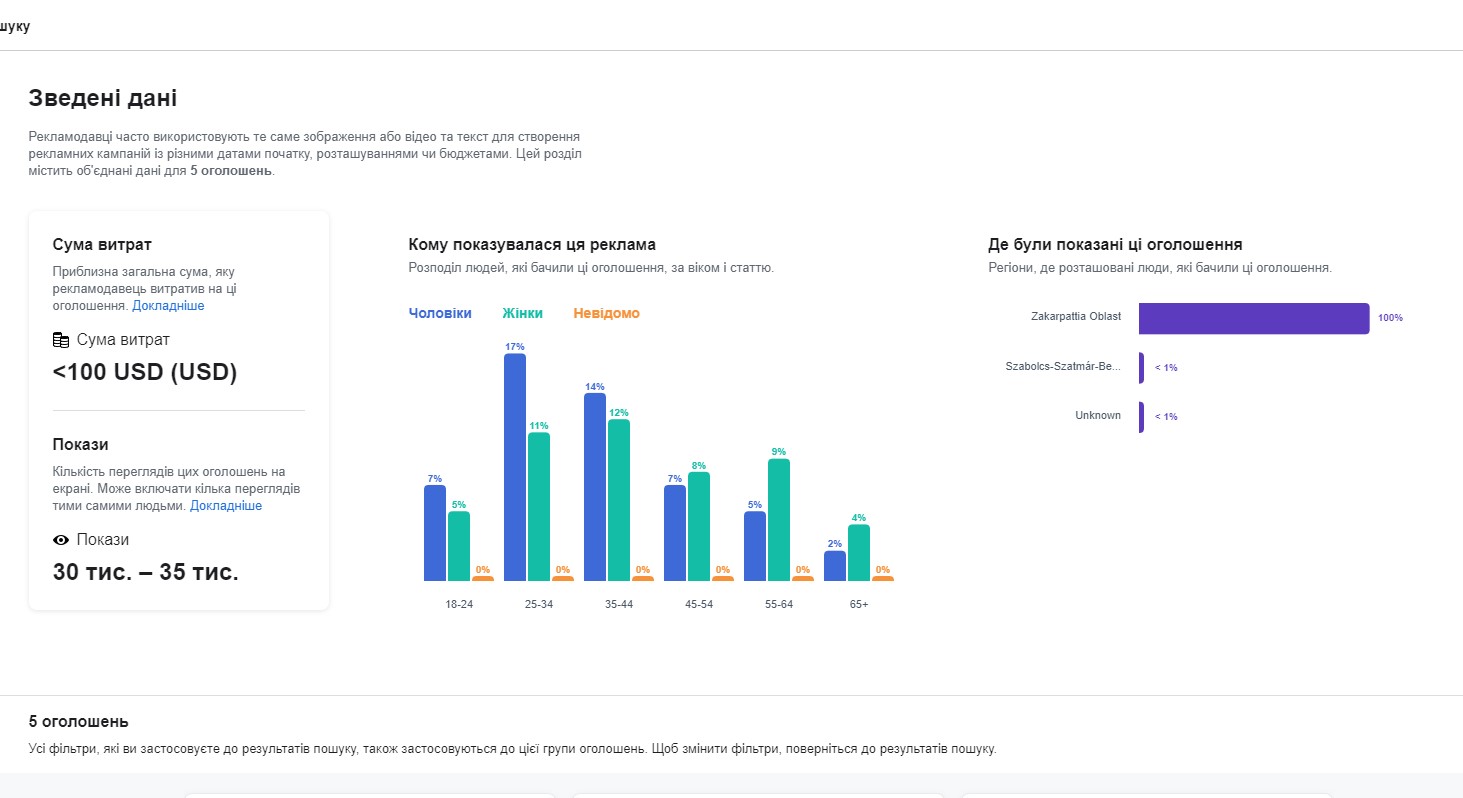Click the 17% men bar for 25-34
The height and width of the screenshot is (798, 1463).
point(515,467)
